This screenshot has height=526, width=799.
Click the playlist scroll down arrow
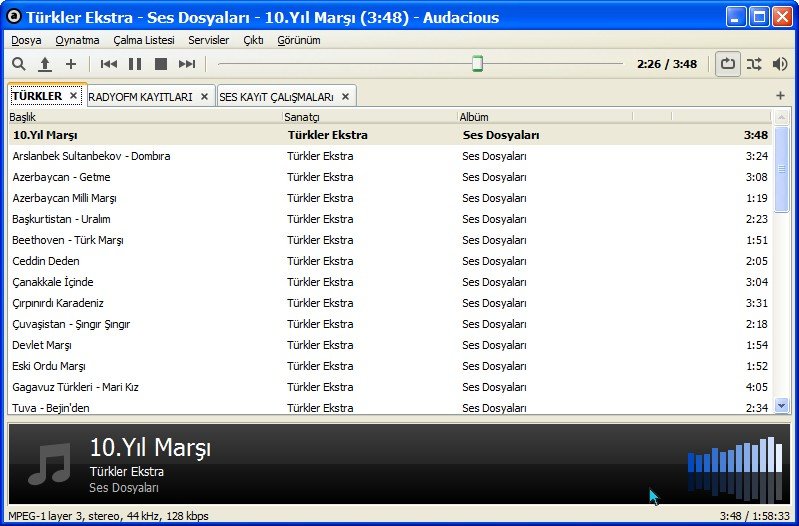click(781, 405)
